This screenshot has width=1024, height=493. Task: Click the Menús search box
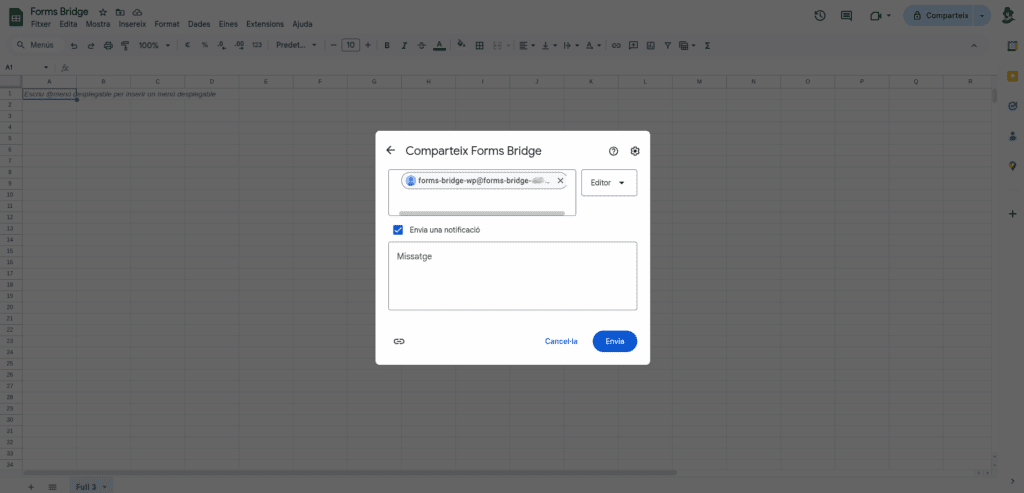click(x=36, y=45)
